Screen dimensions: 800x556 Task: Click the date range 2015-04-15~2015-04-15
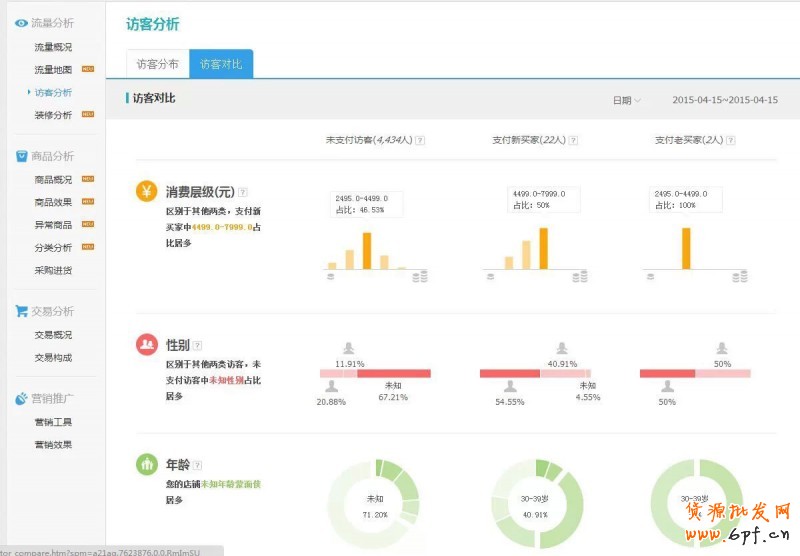tap(724, 100)
